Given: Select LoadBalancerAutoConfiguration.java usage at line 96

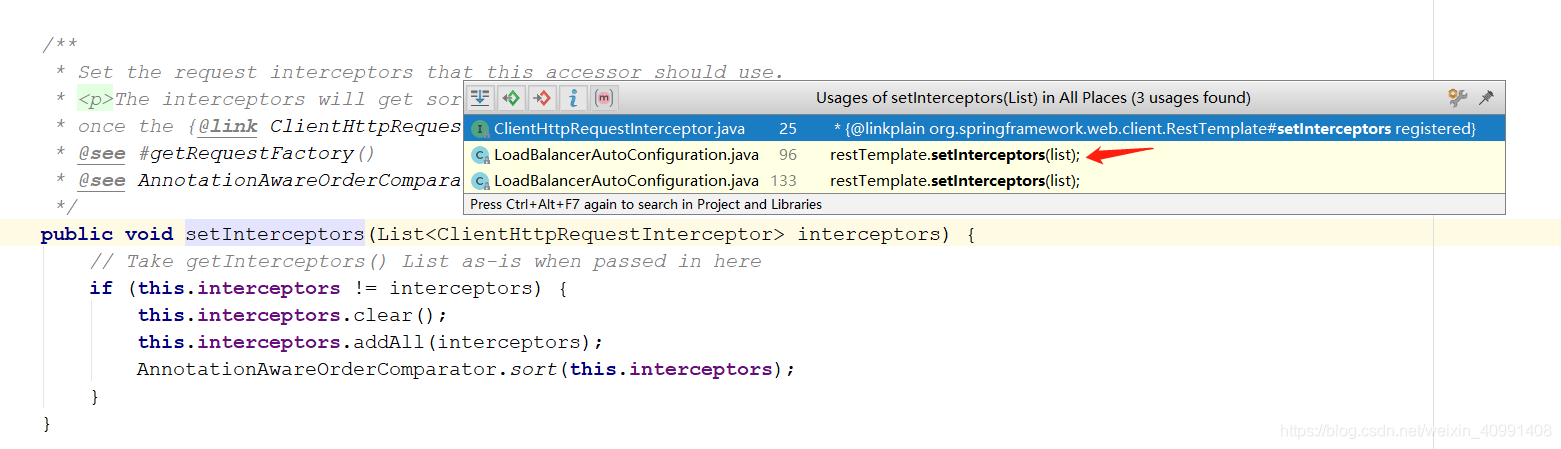Looking at the screenshot, I should 984,155.
